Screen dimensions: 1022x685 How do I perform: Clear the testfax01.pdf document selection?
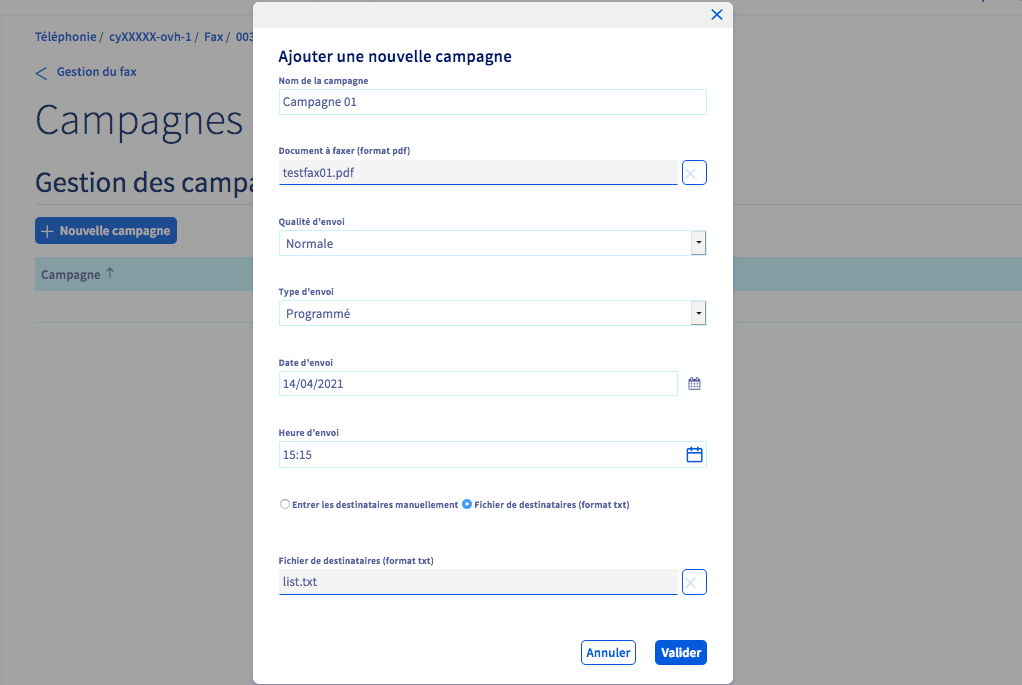[x=693, y=172]
